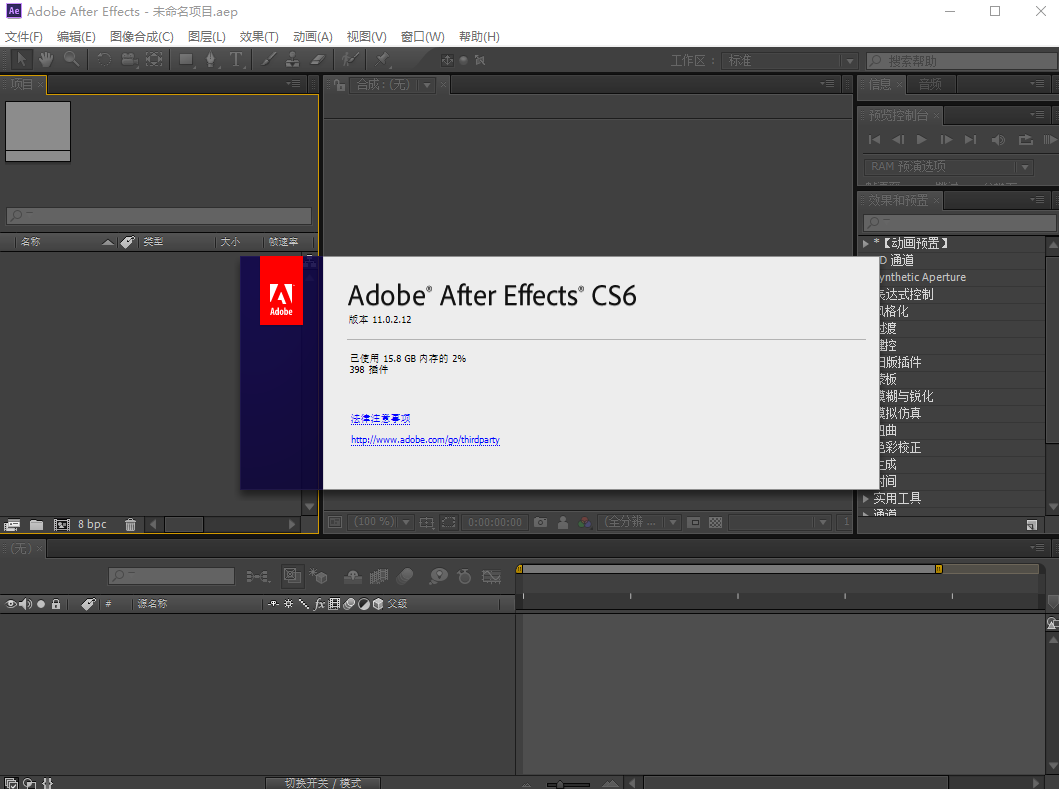Click the adobe.com thirdparty link
This screenshot has width=1059, height=789.
tap(425, 440)
